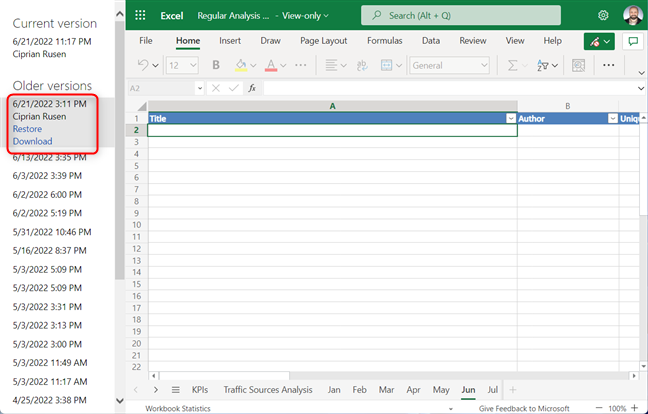Image resolution: width=648 pixels, height=414 pixels.
Task: Open the KPIs sheet tab
Action: [x=200, y=390]
